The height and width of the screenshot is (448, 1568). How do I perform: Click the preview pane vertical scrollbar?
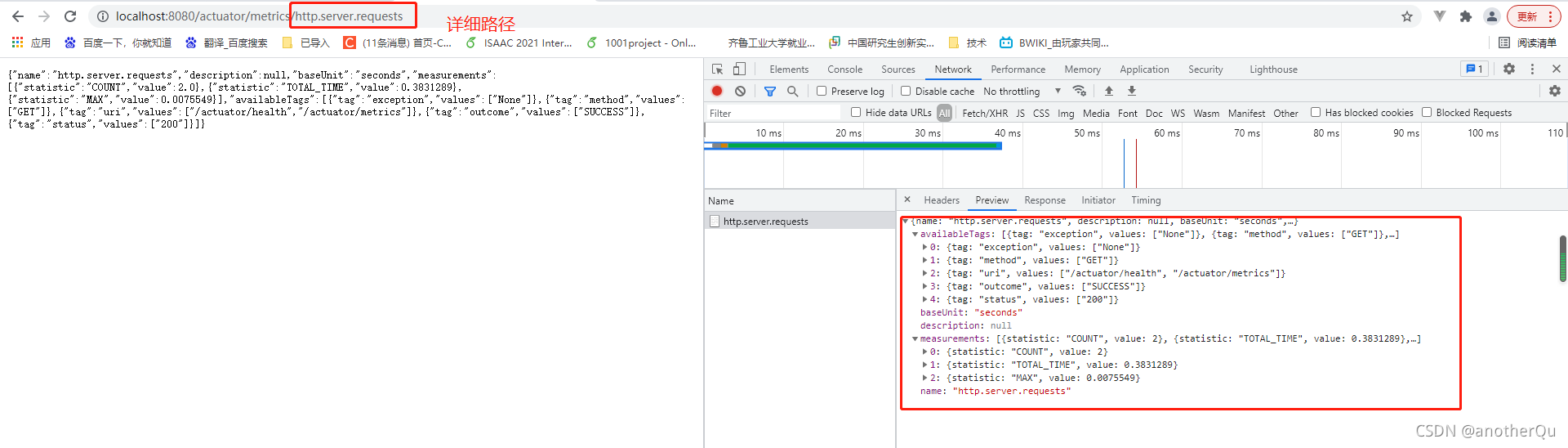pyautogui.click(x=1563, y=258)
